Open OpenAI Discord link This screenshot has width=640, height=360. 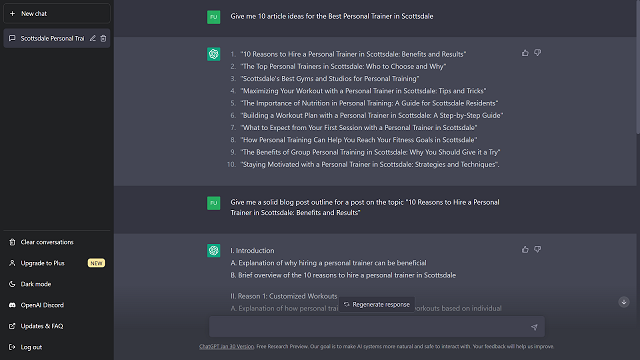point(57,305)
